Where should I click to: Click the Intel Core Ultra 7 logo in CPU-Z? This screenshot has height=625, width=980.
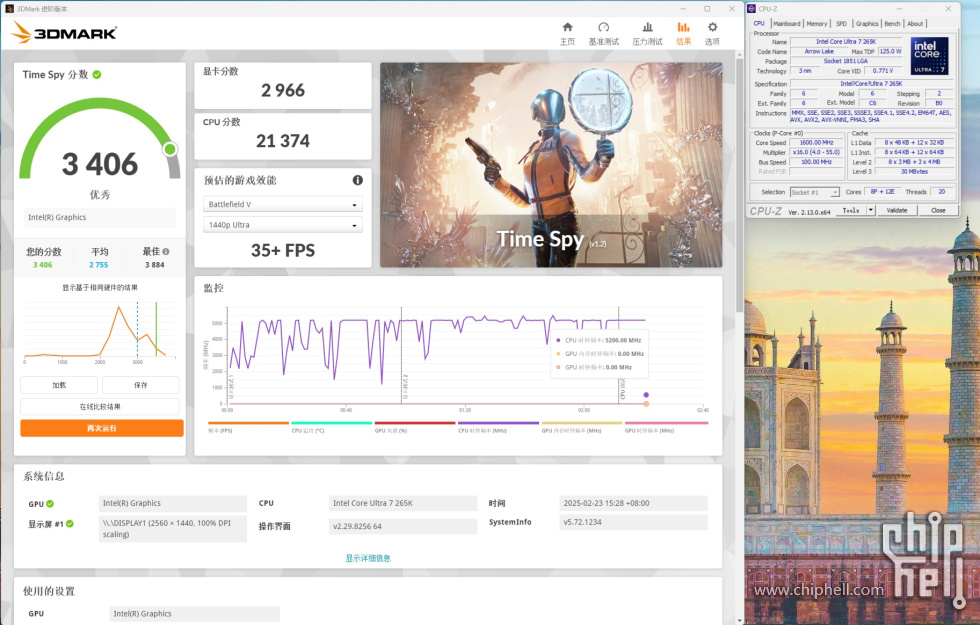point(930,56)
